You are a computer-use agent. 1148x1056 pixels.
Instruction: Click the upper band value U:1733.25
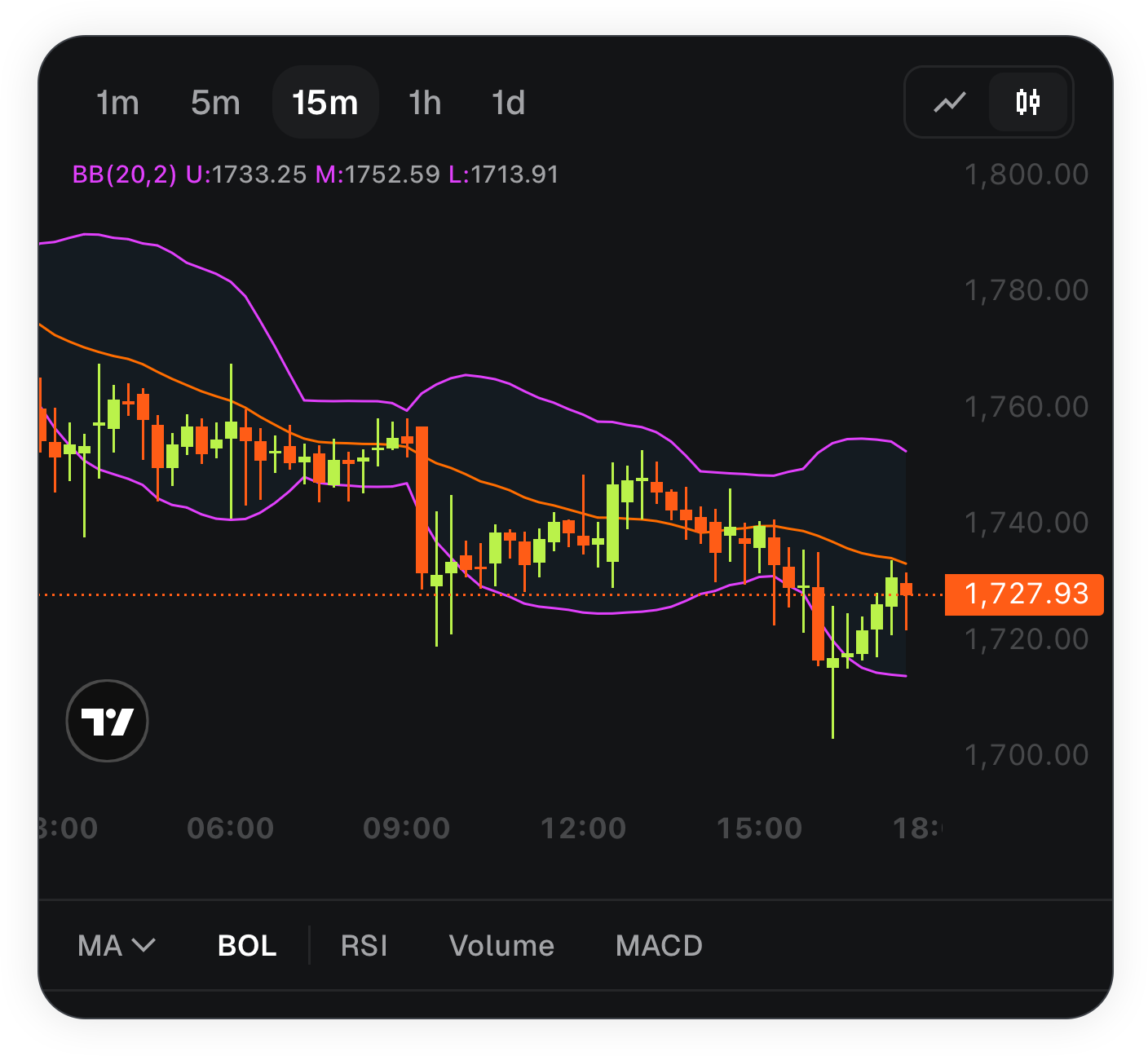point(246,175)
